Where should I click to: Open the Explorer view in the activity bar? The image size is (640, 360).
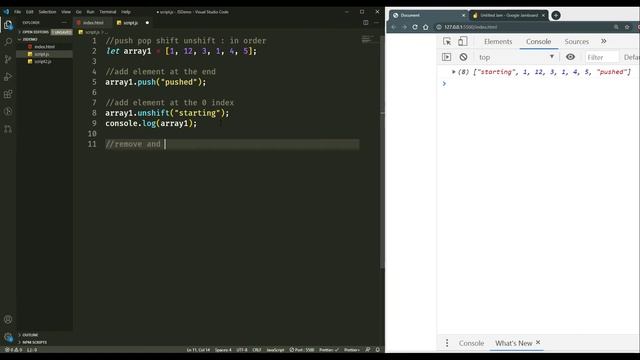(8, 25)
